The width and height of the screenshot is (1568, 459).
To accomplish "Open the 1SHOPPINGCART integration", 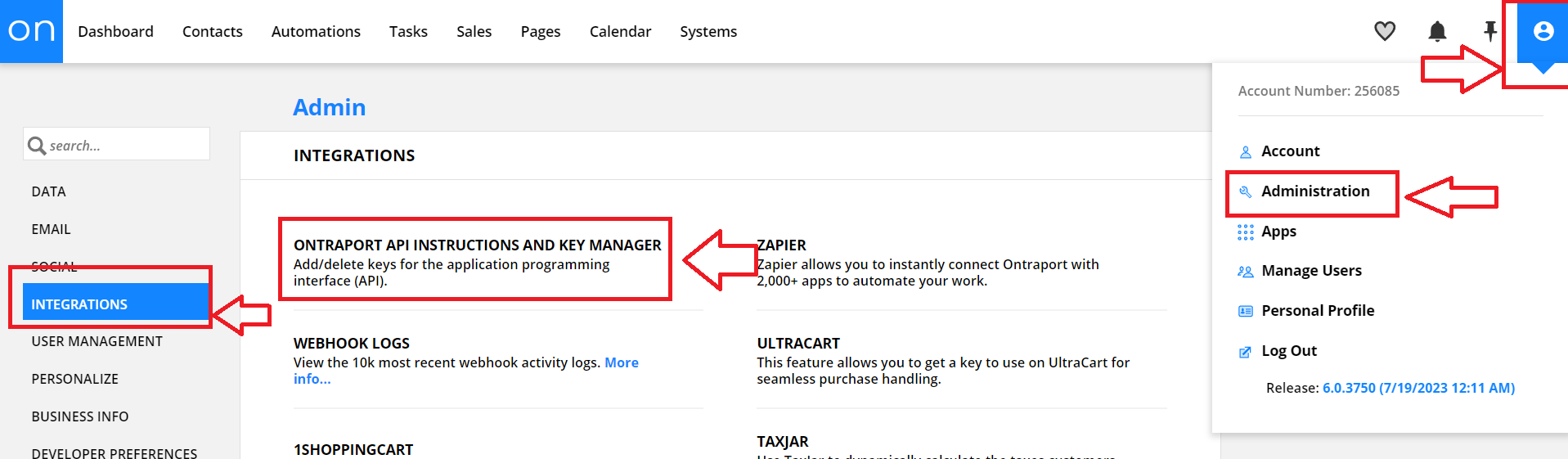I will pos(353,449).
